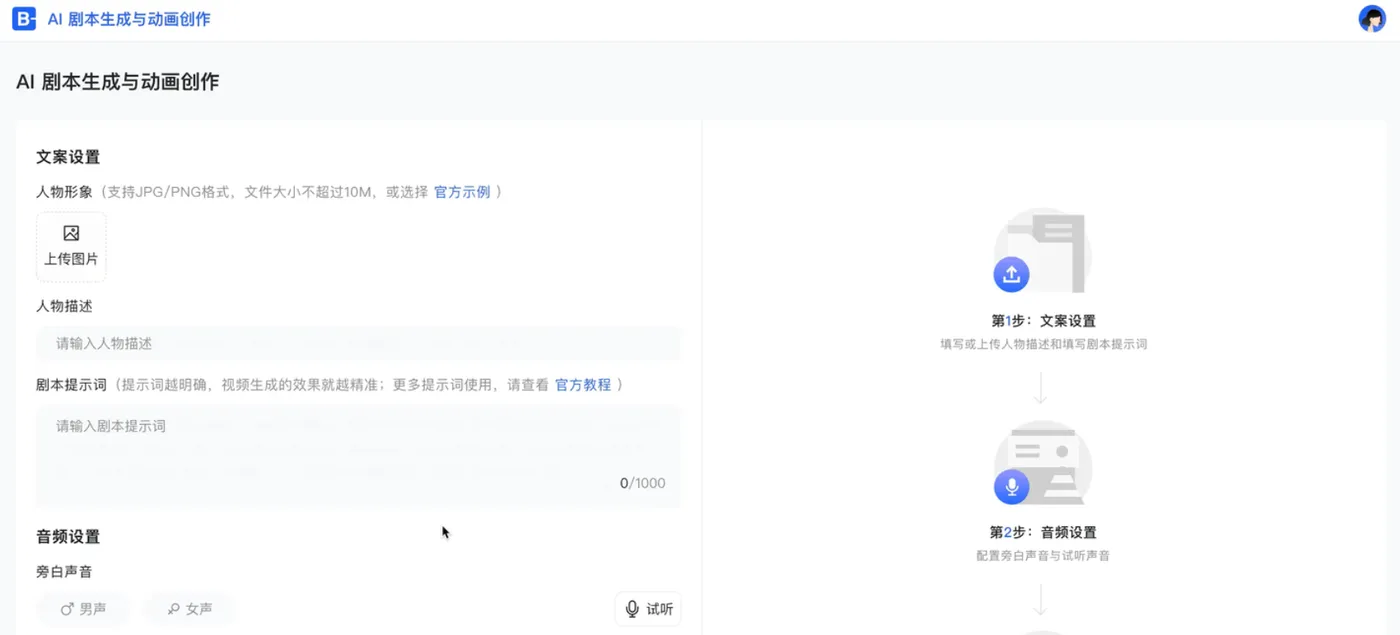Open the user avatar profile
This screenshot has width=1400, height=635.
coord(1372,19)
